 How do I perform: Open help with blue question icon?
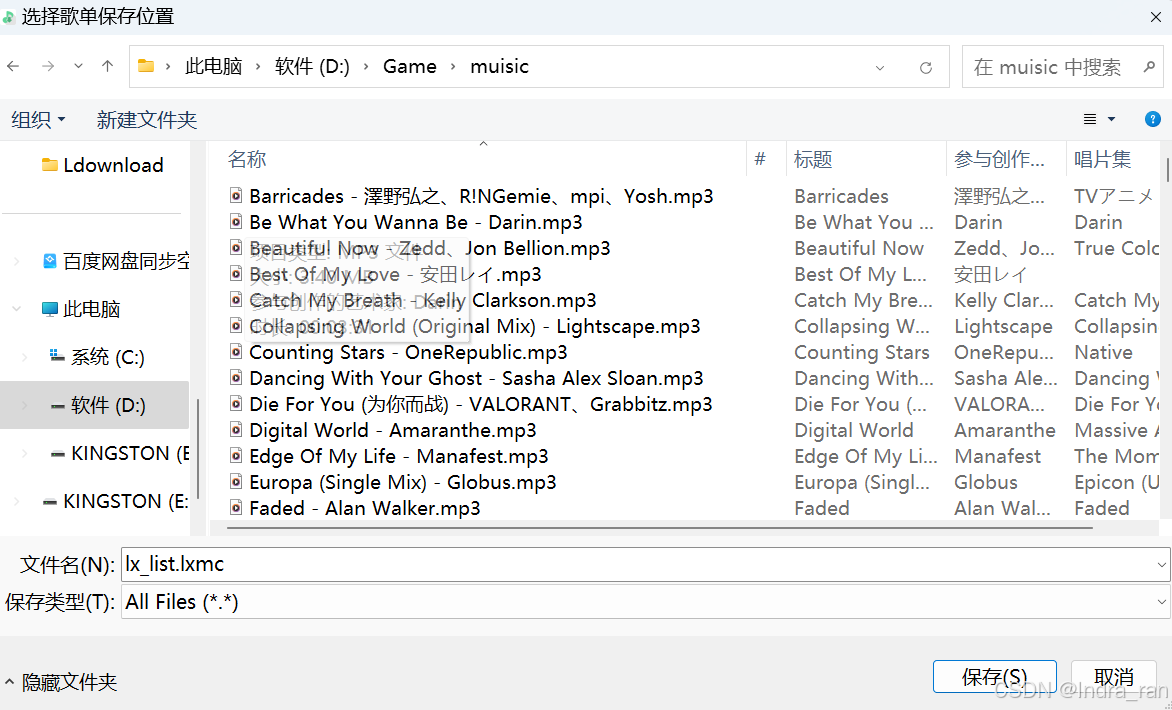tap(1153, 119)
